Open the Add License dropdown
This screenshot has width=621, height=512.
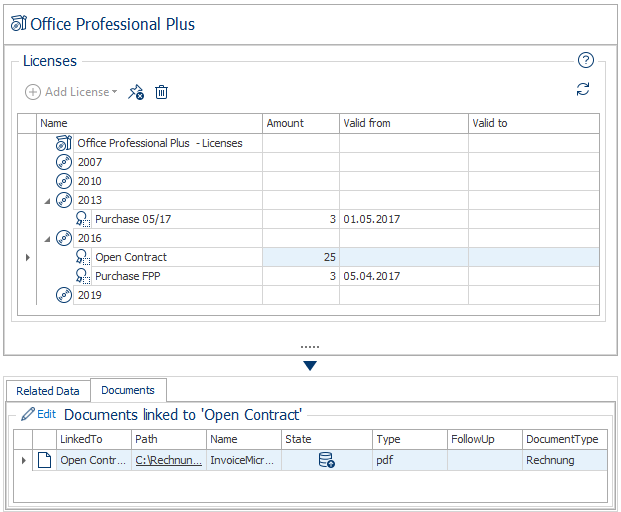(71, 92)
